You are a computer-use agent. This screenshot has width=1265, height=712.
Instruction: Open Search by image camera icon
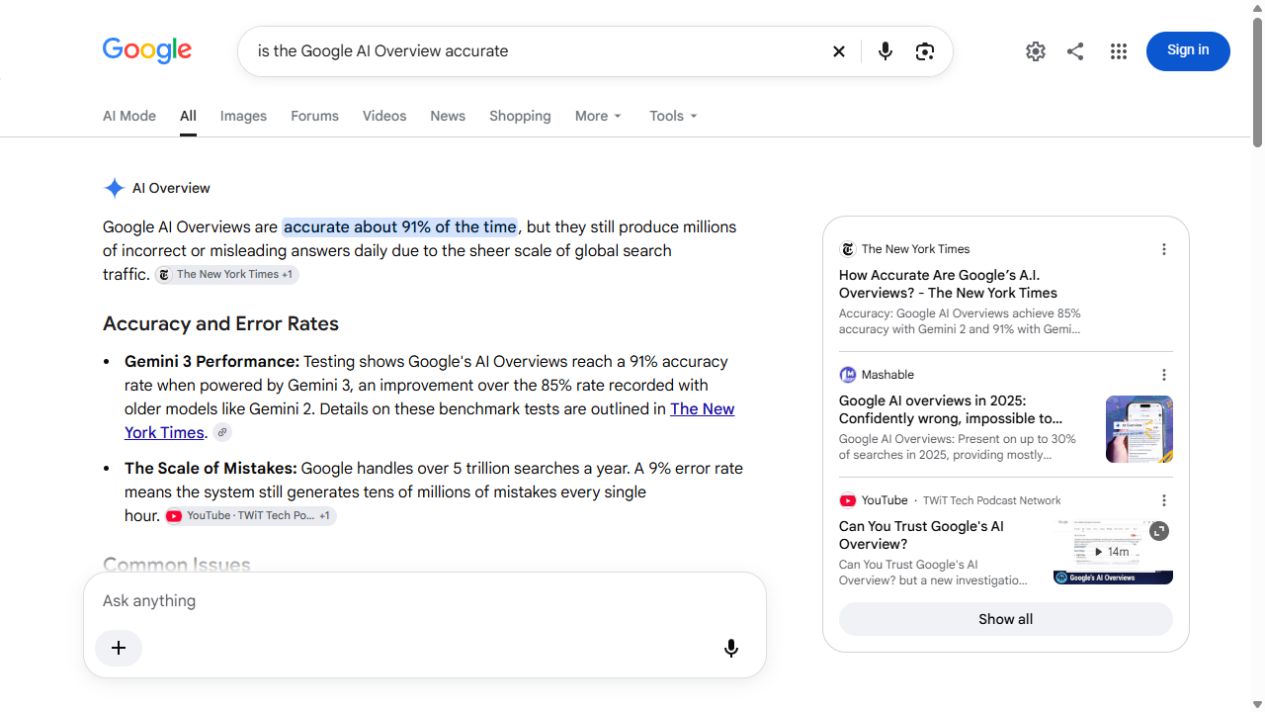pyautogui.click(x=925, y=51)
